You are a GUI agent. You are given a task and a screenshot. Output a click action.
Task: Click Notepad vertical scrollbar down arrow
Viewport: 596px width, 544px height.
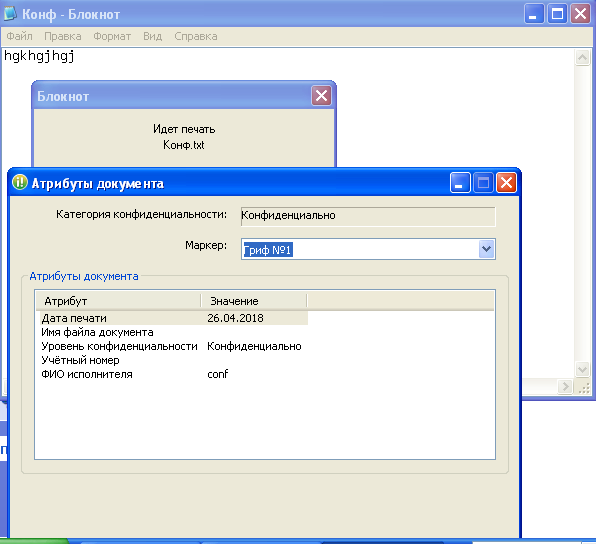(582, 369)
